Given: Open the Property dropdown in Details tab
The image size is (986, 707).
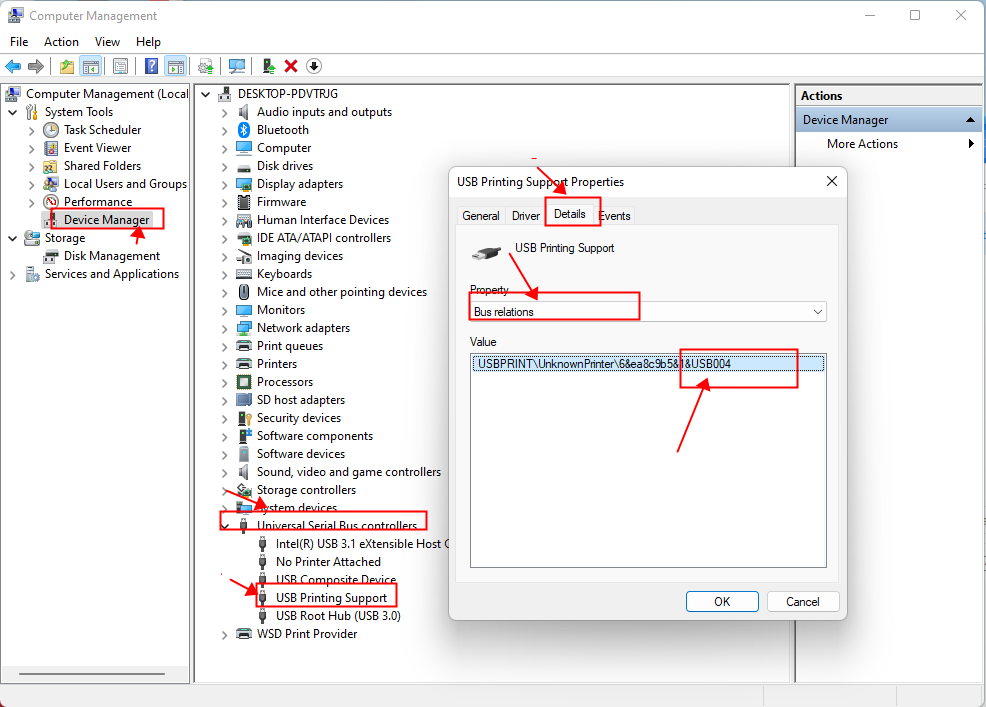Looking at the screenshot, I should [818, 311].
